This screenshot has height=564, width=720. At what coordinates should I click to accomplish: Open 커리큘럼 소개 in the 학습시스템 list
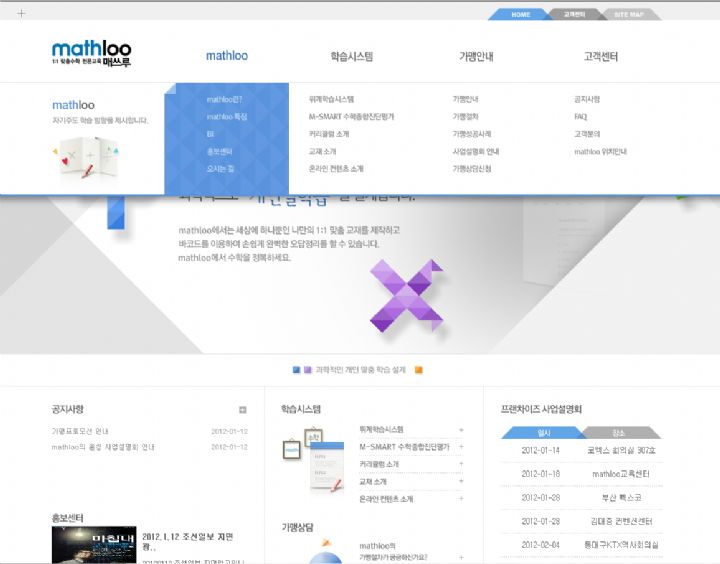[379, 464]
